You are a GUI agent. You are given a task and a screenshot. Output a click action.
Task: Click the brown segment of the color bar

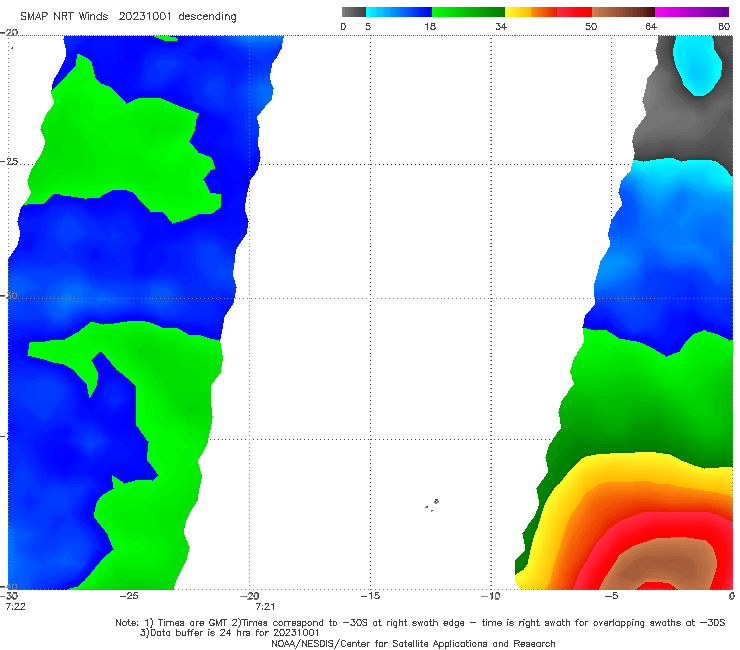pyautogui.click(x=623, y=12)
